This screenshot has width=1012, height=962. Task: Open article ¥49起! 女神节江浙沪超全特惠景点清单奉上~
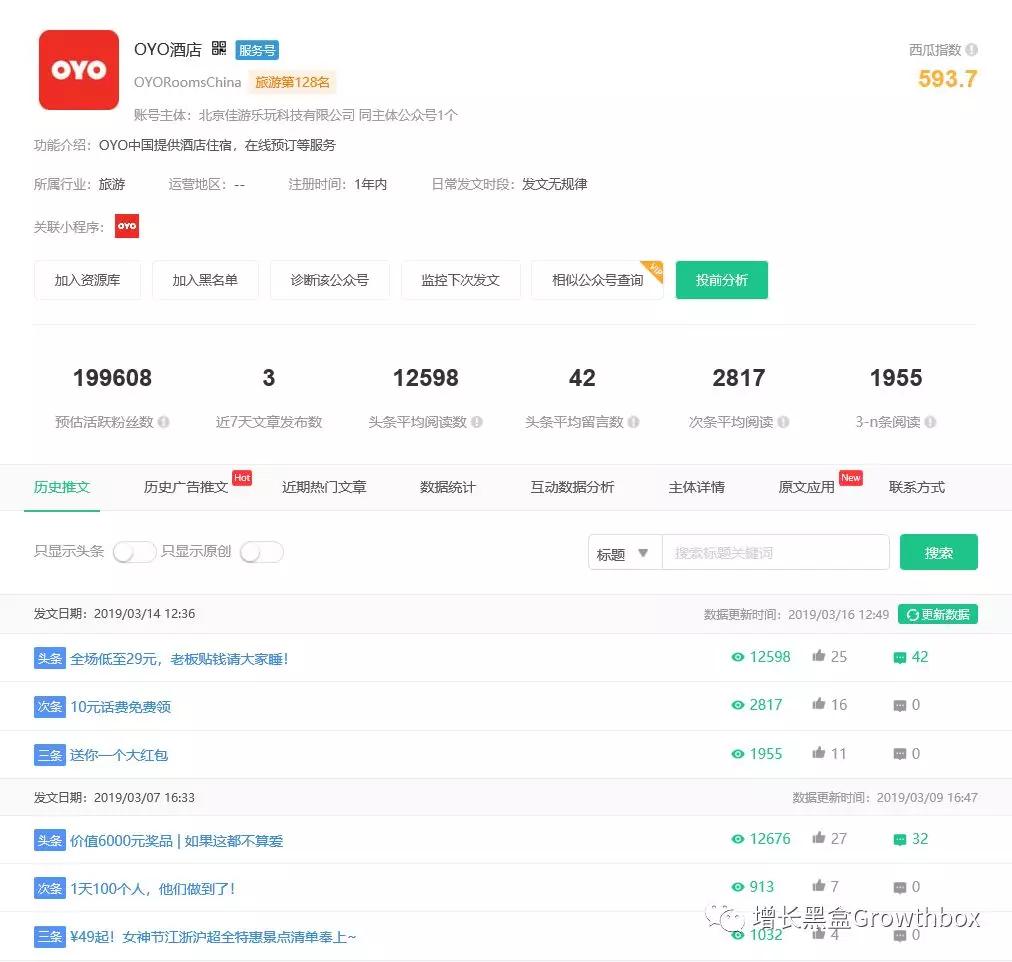click(x=213, y=937)
